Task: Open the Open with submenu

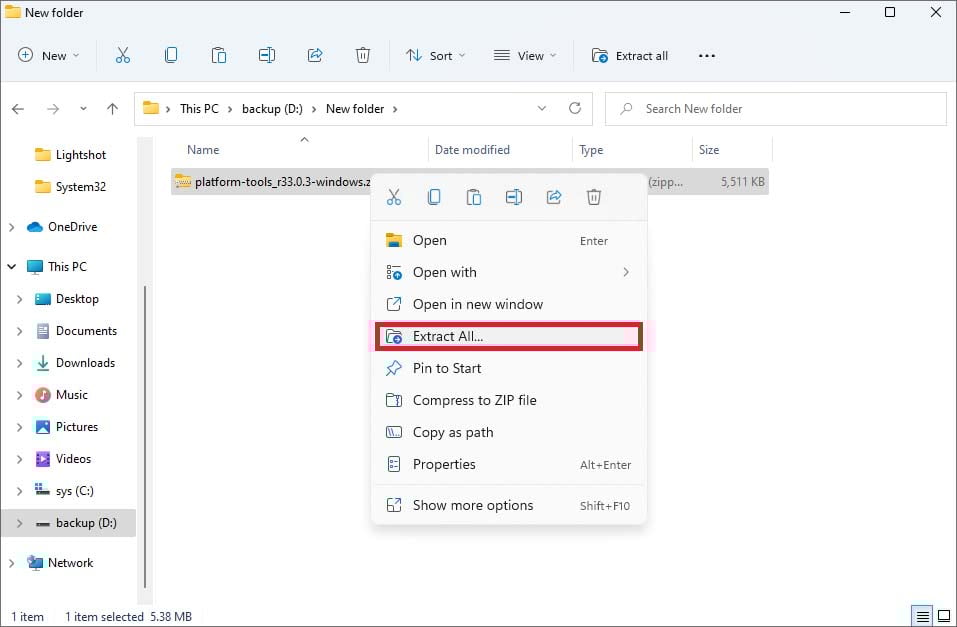Action: (508, 272)
